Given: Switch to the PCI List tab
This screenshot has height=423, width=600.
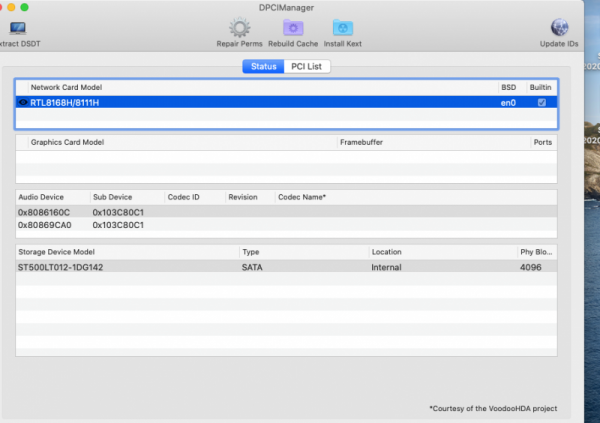Looking at the screenshot, I should click(x=308, y=66).
